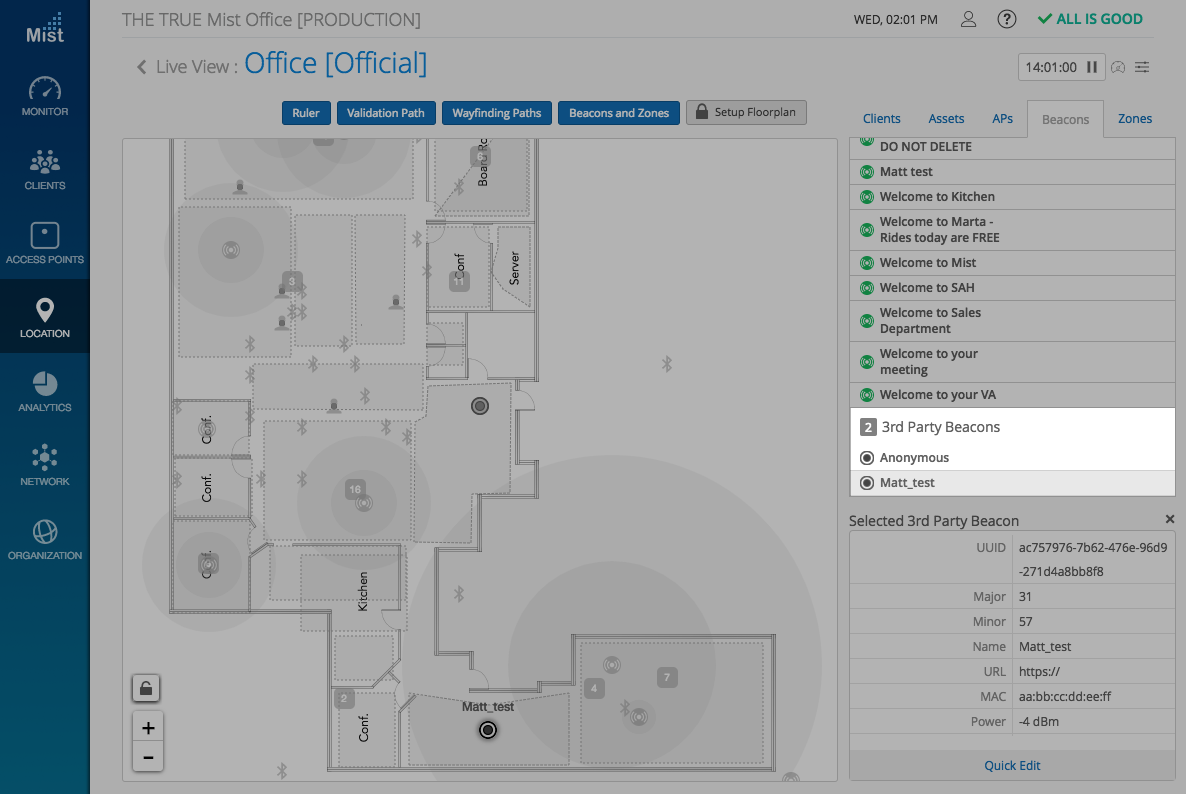Select Welcome to your meeting beacon
Viewport: 1186px width, 794px height.
(x=1012, y=361)
